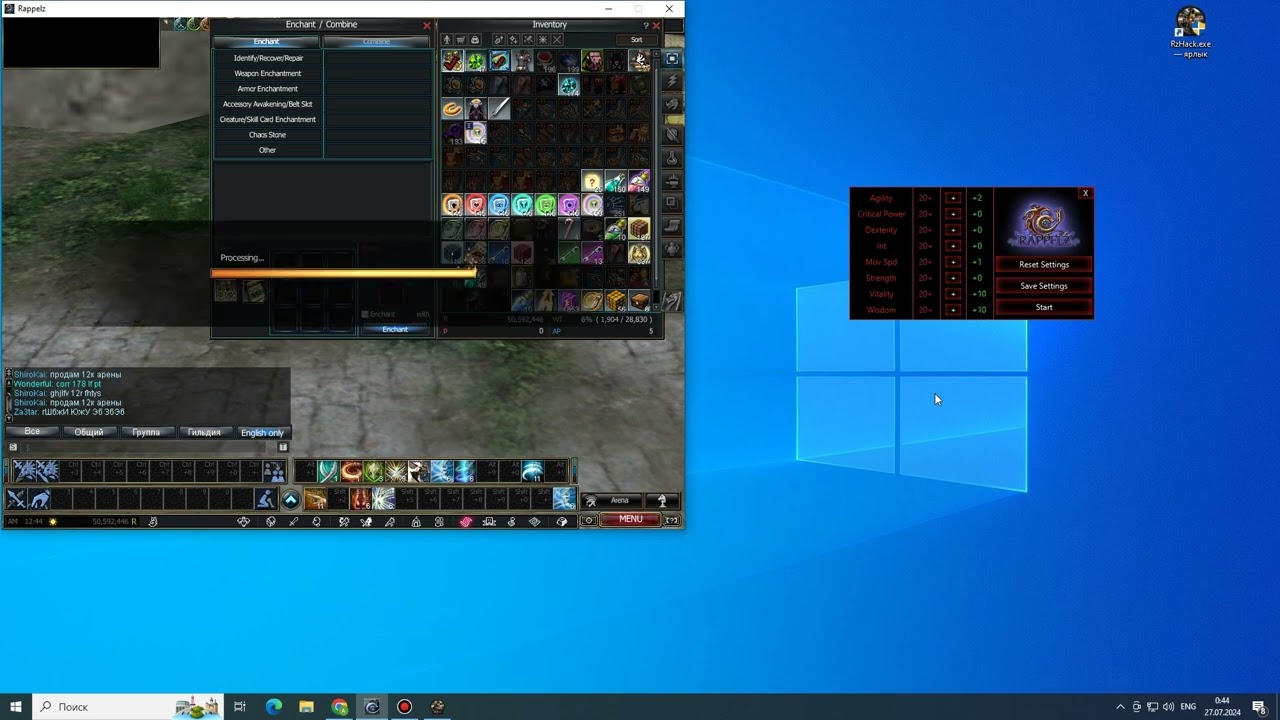Switch to the Combine tab
Viewport: 1280px width, 720px height.
click(x=376, y=42)
